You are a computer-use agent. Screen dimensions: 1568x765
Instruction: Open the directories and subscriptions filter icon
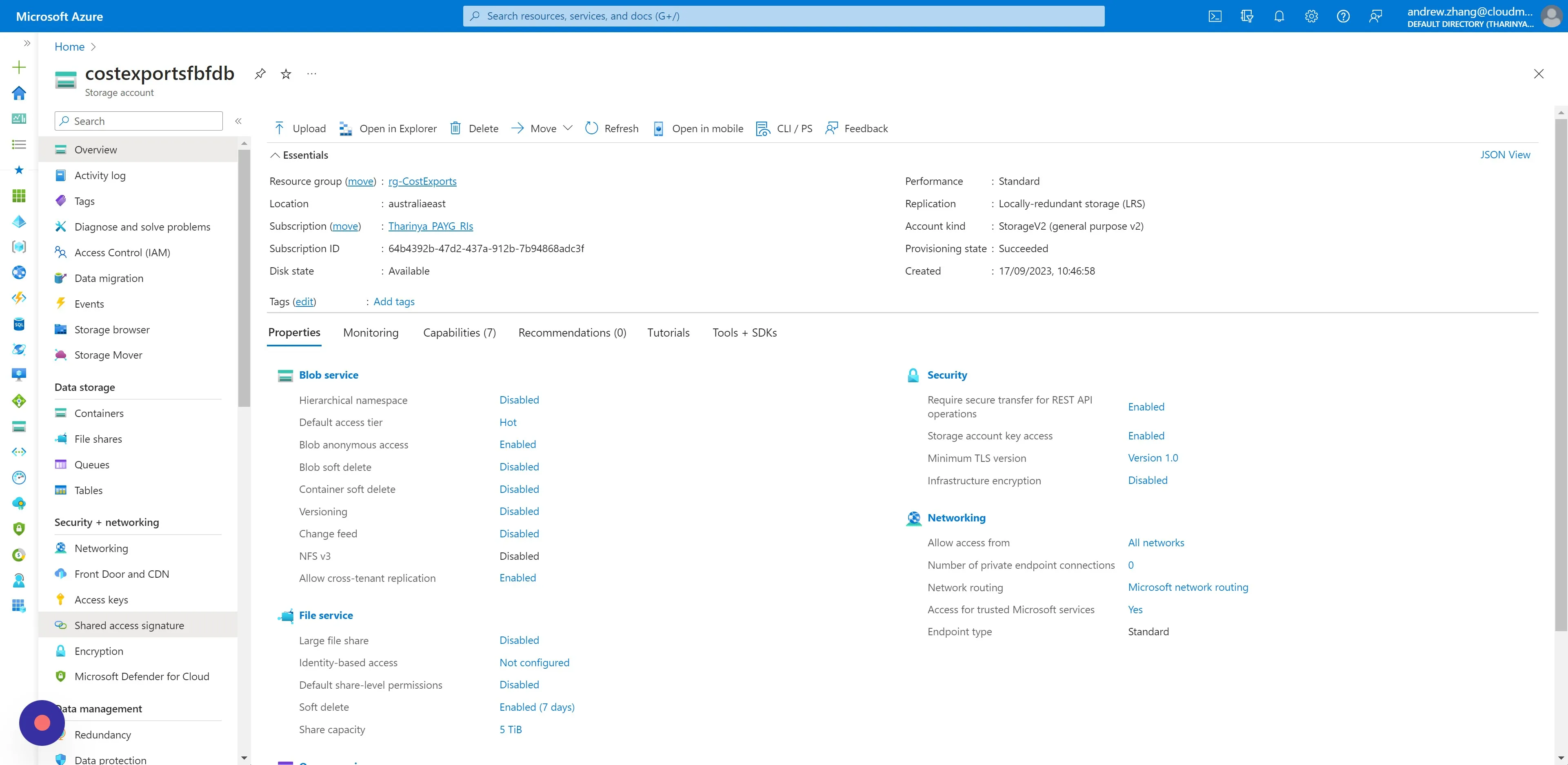pos(1247,16)
